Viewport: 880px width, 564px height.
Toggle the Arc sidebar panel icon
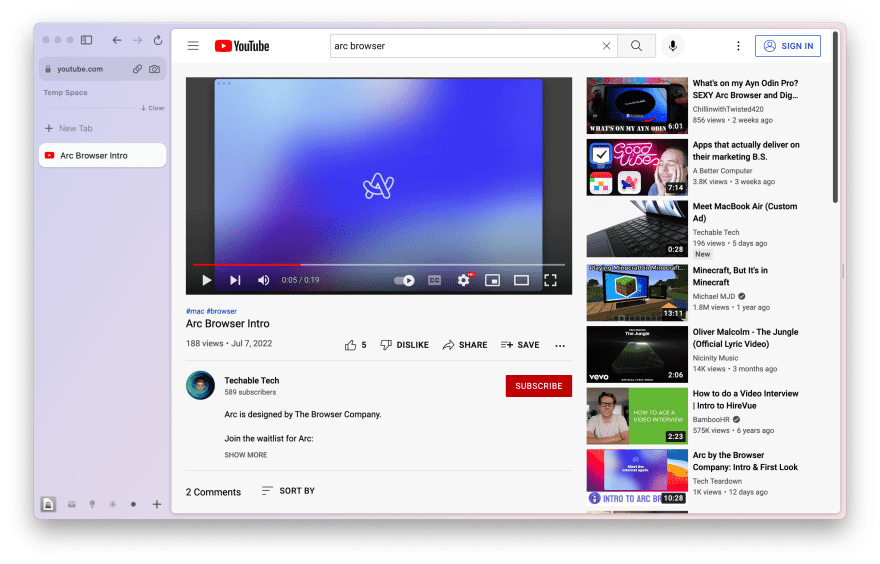click(x=86, y=40)
